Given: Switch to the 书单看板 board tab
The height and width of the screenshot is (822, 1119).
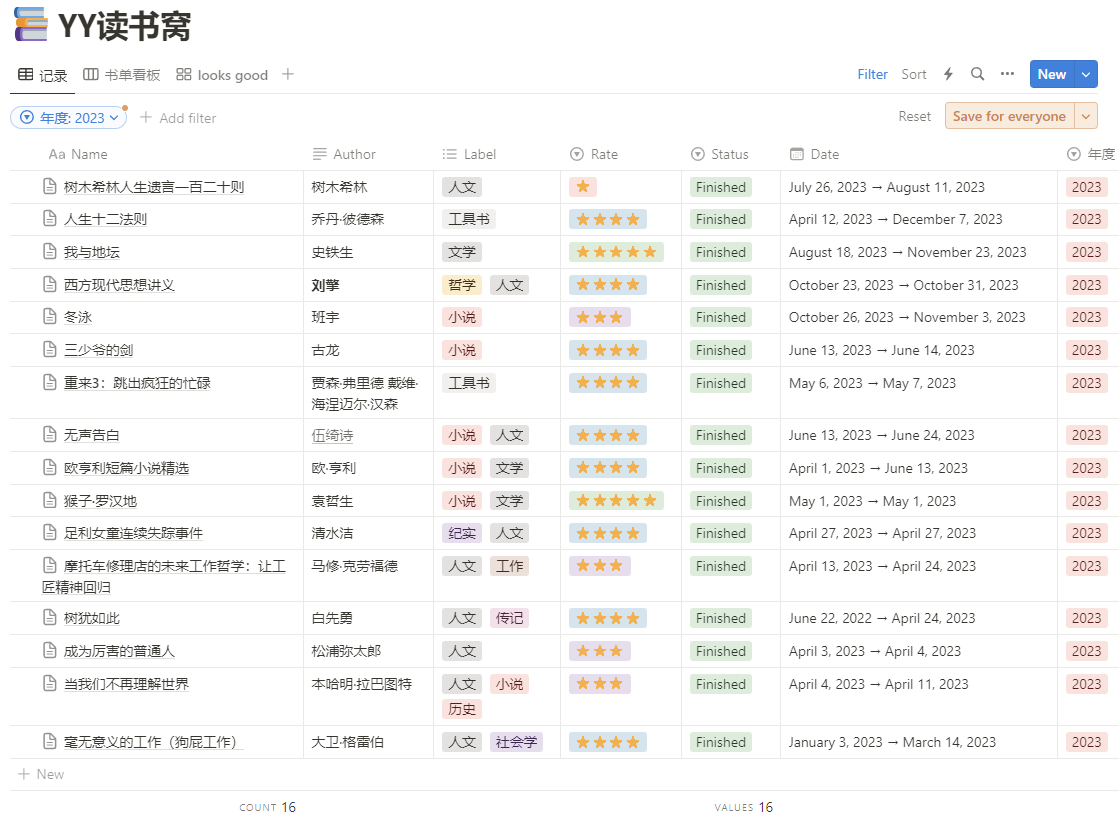Looking at the screenshot, I should coord(121,75).
